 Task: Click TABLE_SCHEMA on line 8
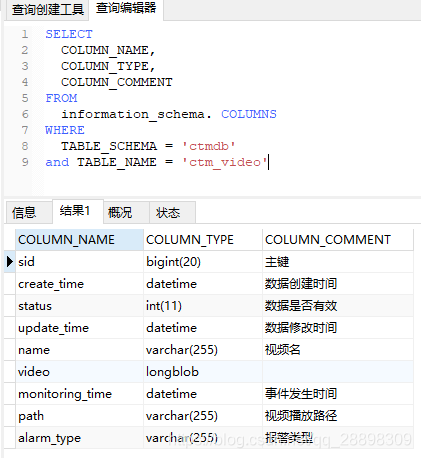tap(109, 146)
